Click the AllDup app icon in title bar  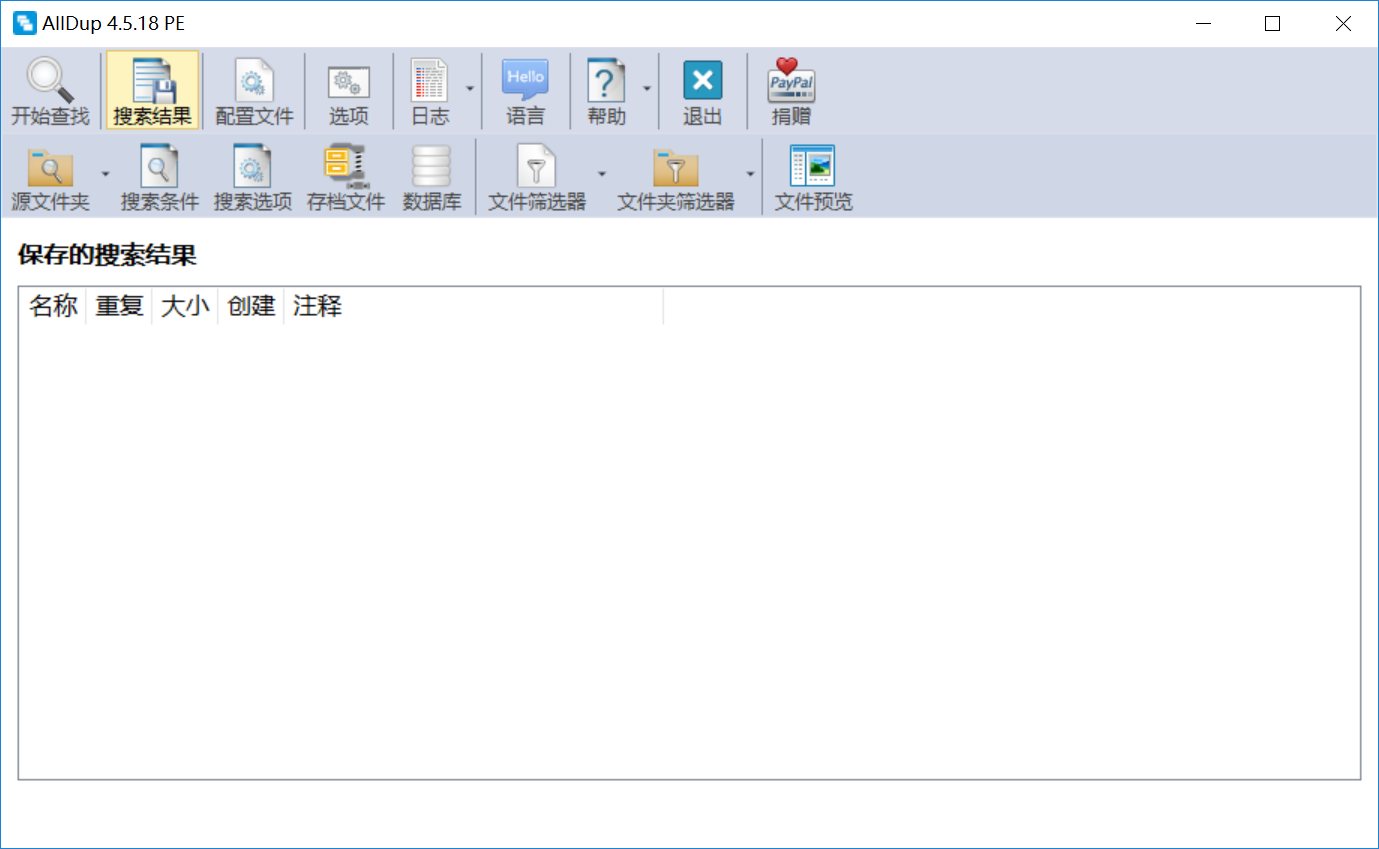24,24
